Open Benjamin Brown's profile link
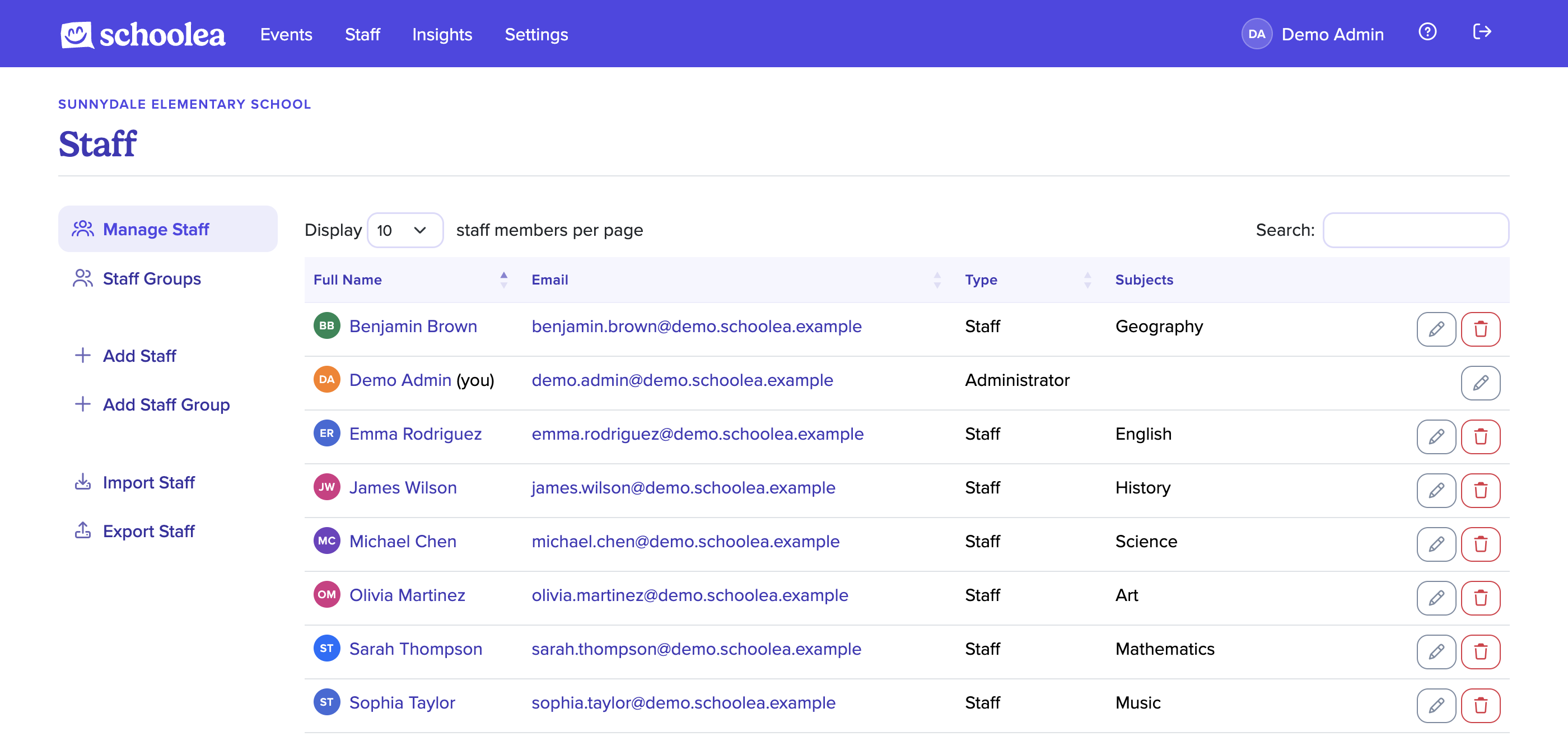1568x736 pixels. pos(413,327)
